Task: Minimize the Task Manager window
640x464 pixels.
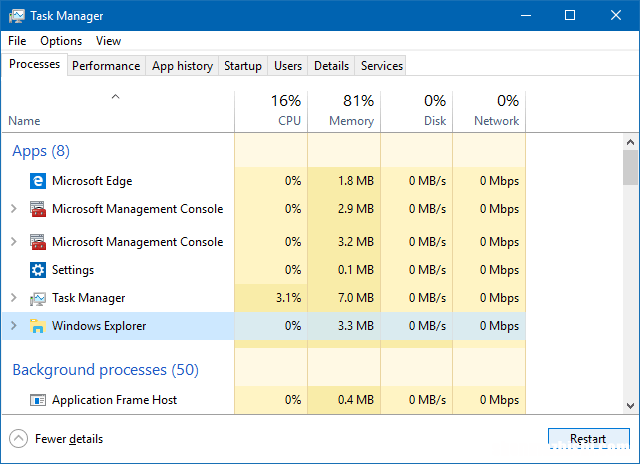Action: pos(526,16)
